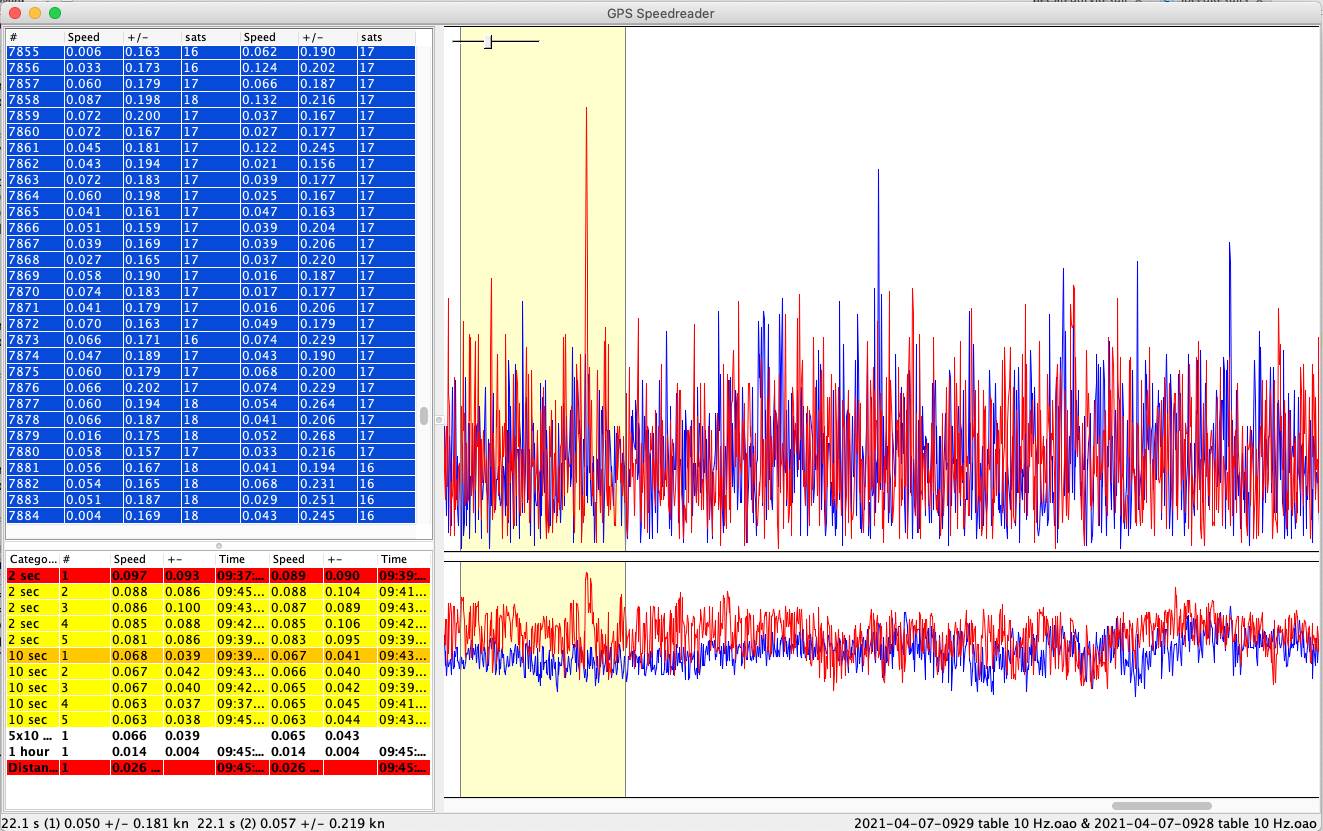Click the data table's vertical scrollbar thumb
This screenshot has height=831, width=1323.
(424, 415)
